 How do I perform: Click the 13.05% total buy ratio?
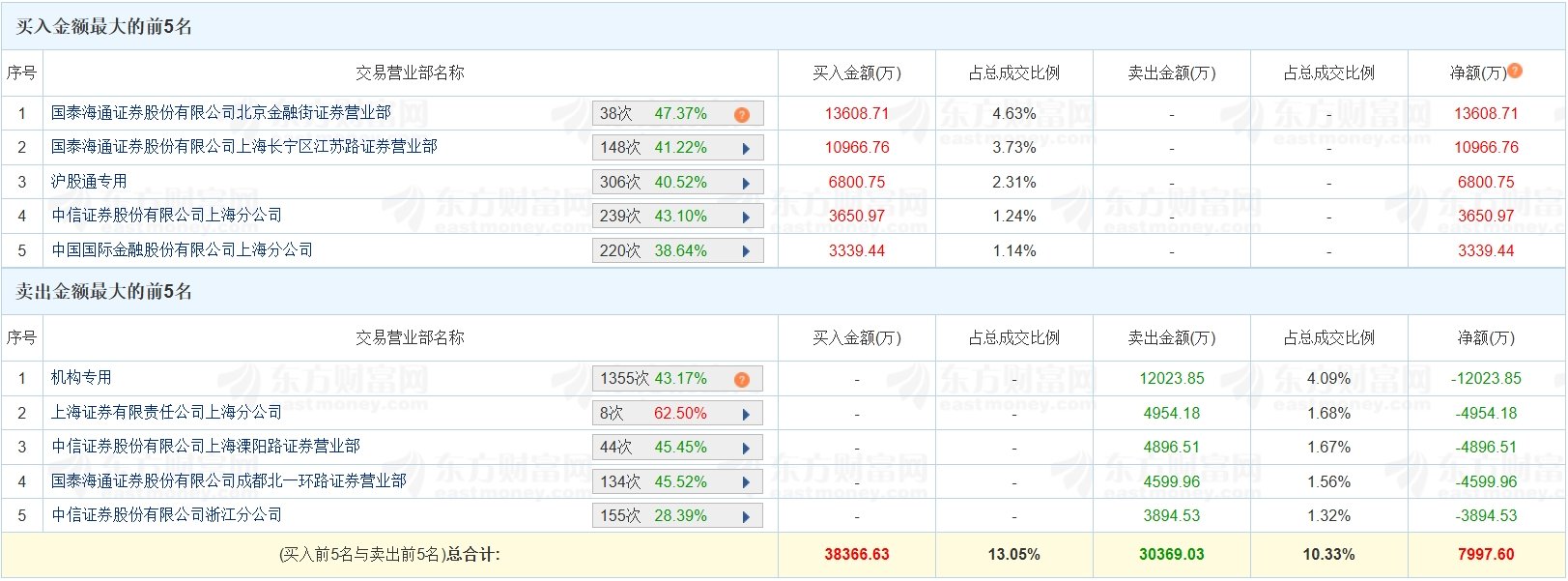point(1014,555)
